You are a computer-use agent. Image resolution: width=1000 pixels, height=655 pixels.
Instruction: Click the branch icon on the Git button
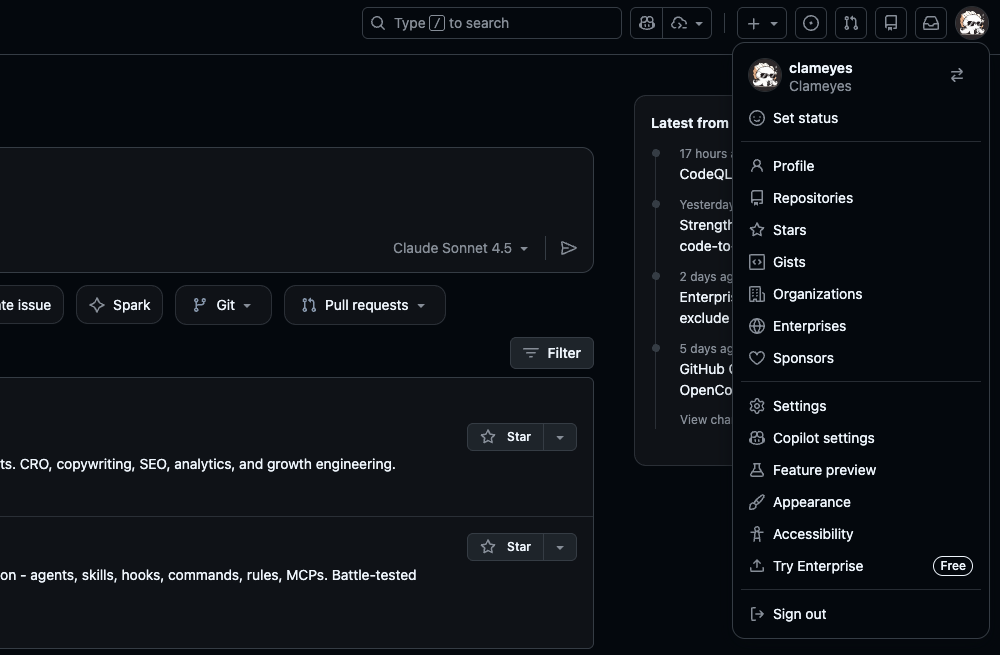click(200, 305)
